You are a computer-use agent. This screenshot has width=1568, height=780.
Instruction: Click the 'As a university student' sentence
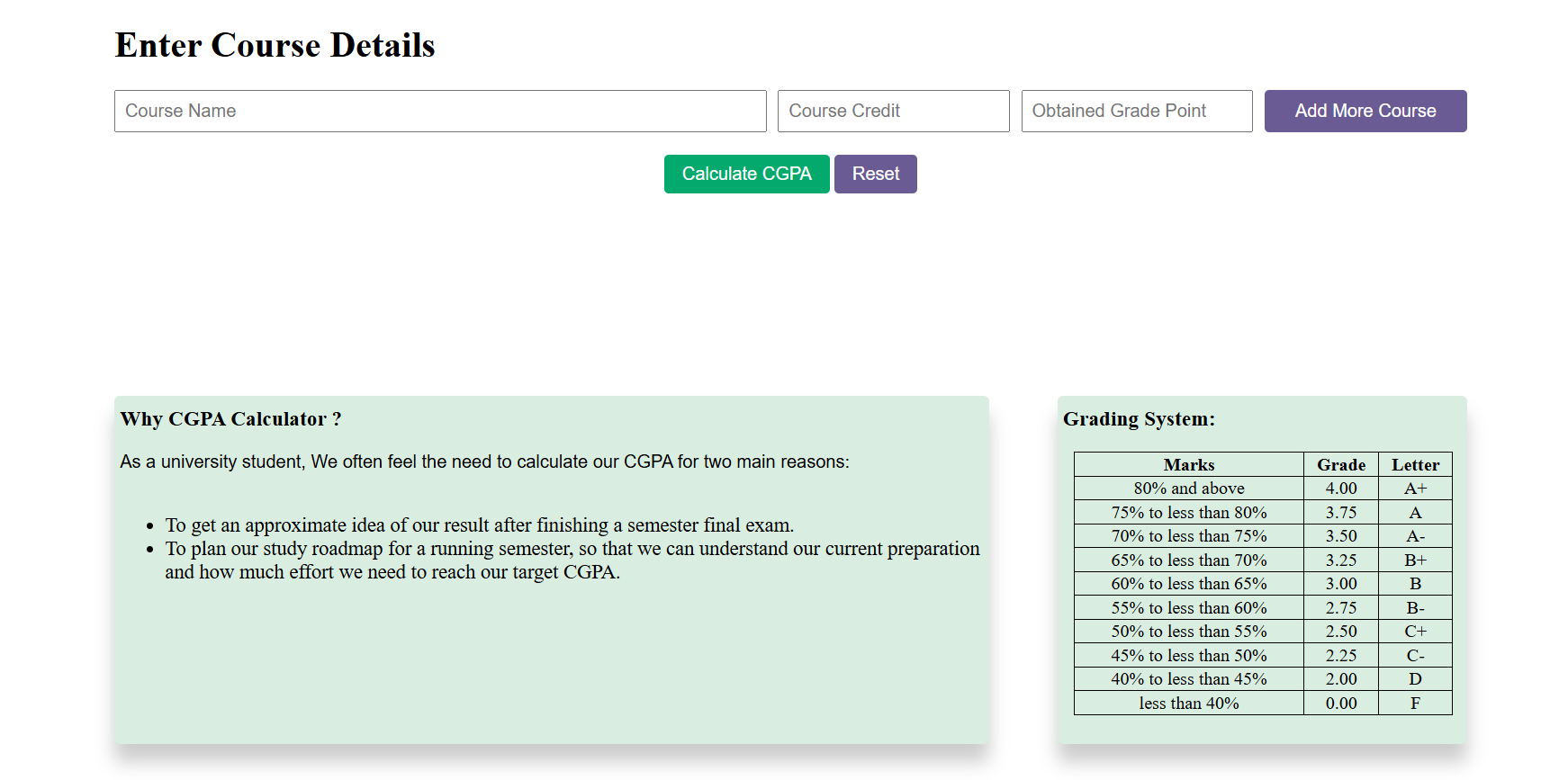(x=484, y=462)
